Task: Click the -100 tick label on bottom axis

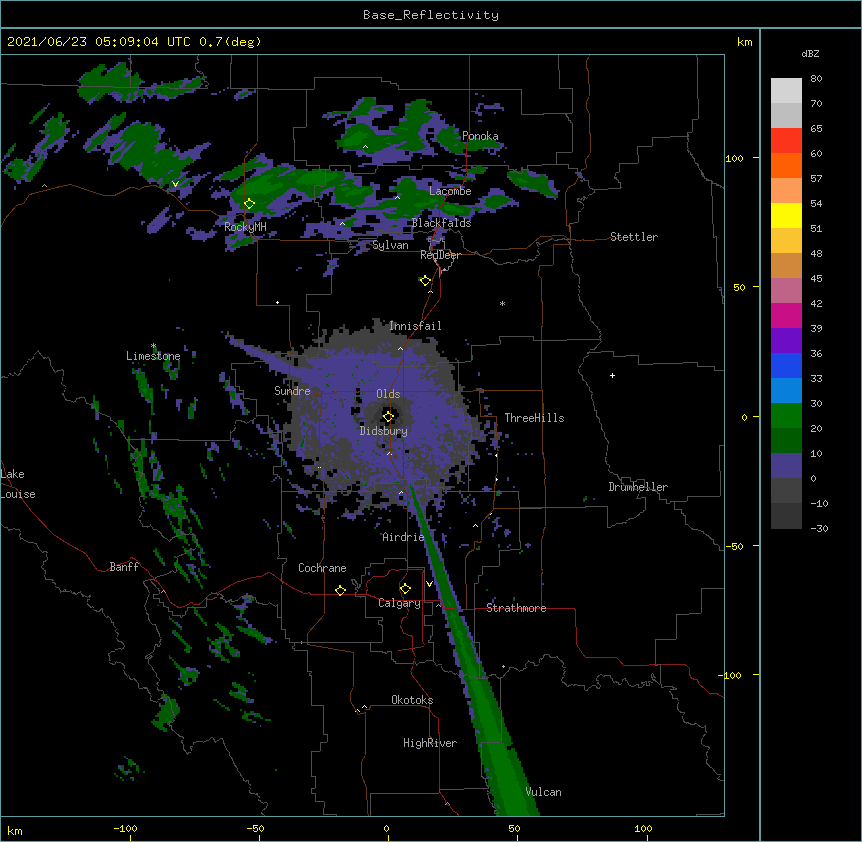Action: 125,828
